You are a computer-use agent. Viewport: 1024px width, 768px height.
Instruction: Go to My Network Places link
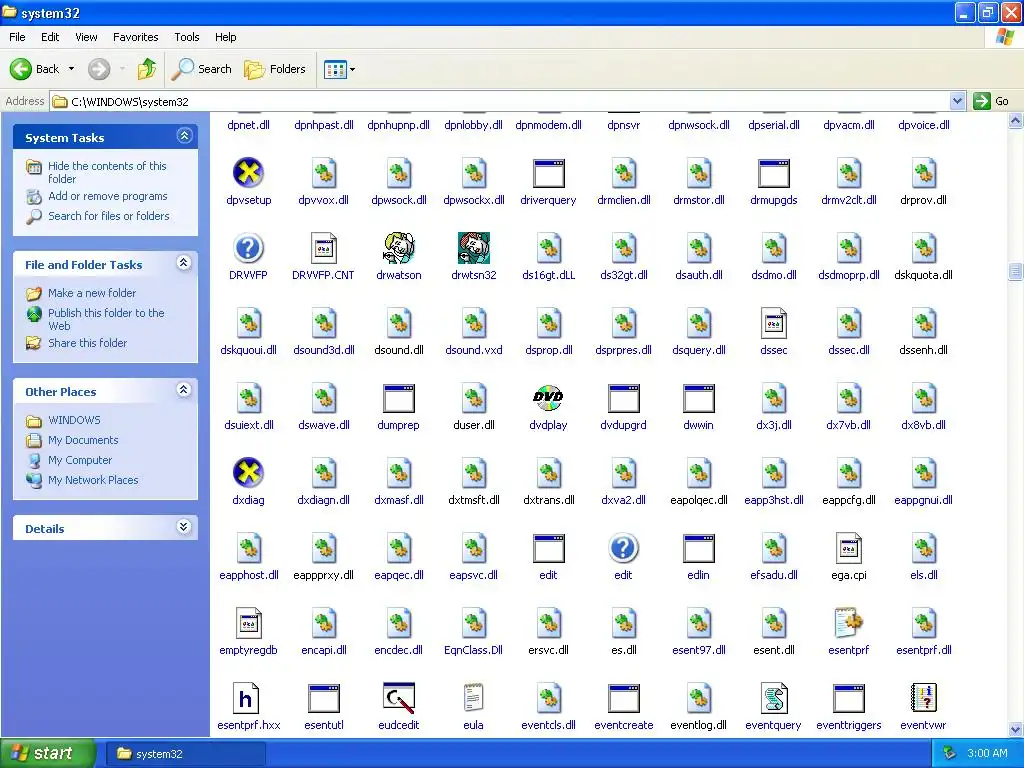pyautogui.click(x=93, y=480)
